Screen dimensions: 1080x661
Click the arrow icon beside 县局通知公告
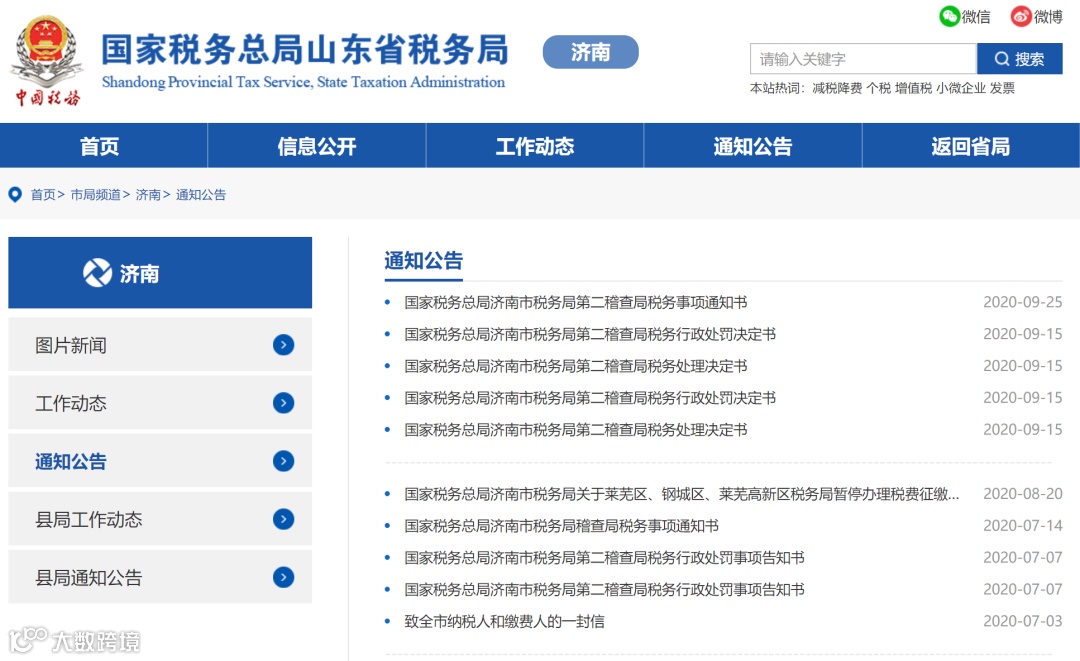click(283, 577)
